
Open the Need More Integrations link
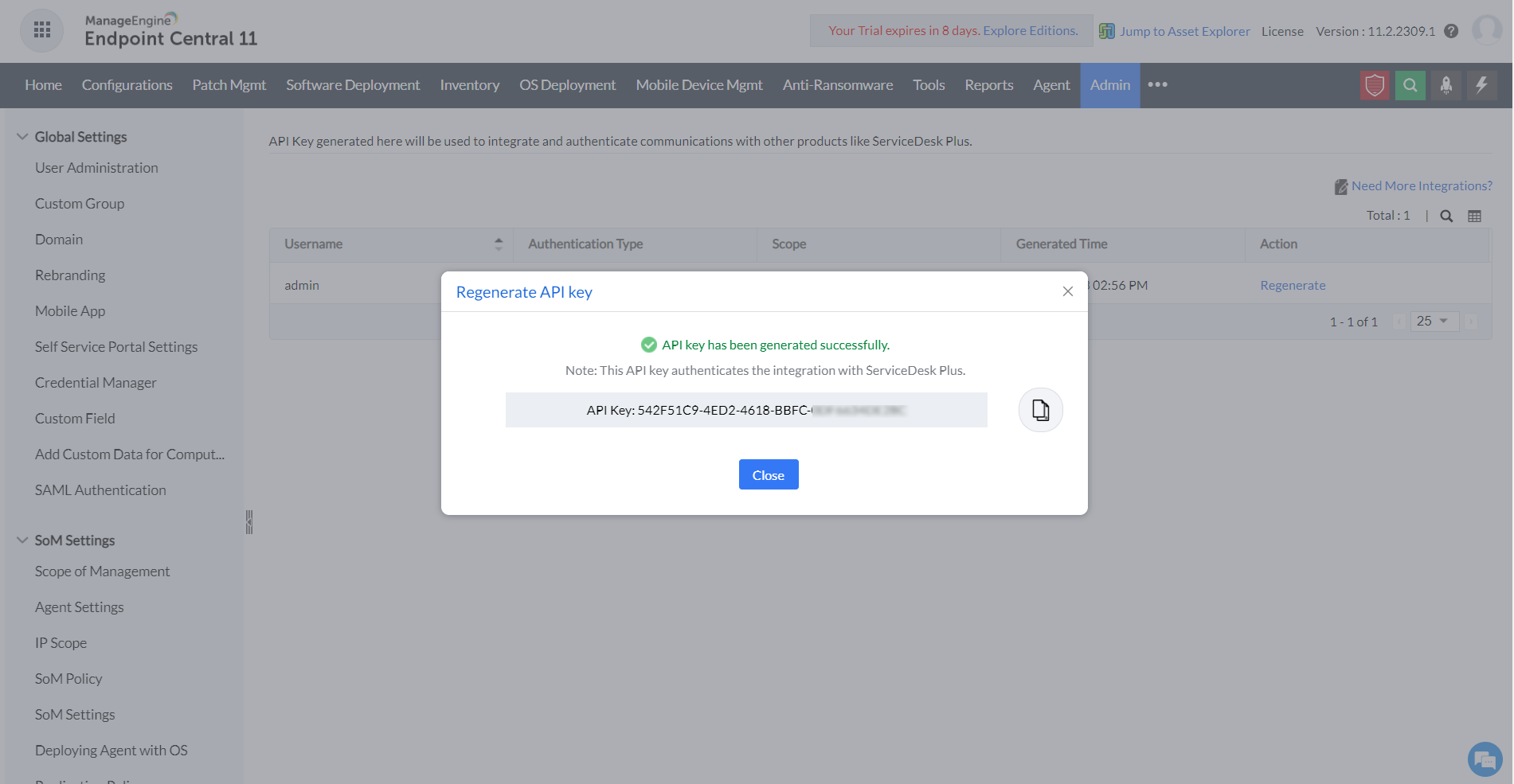[x=1422, y=185]
